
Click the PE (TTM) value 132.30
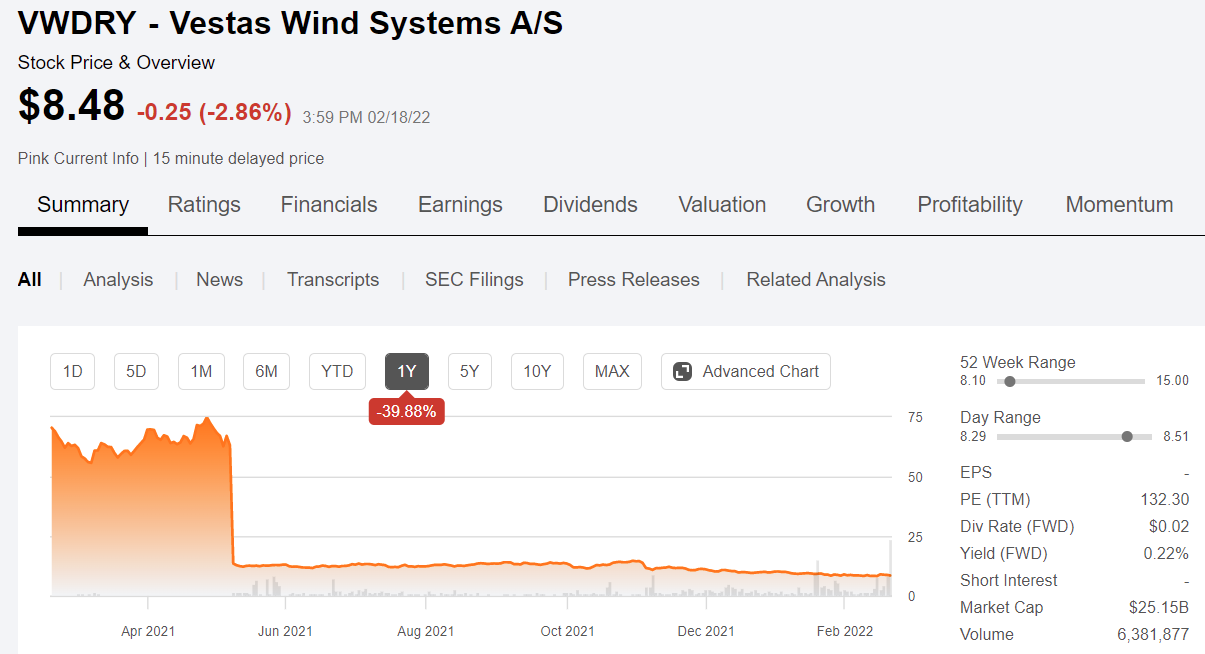pos(1165,499)
